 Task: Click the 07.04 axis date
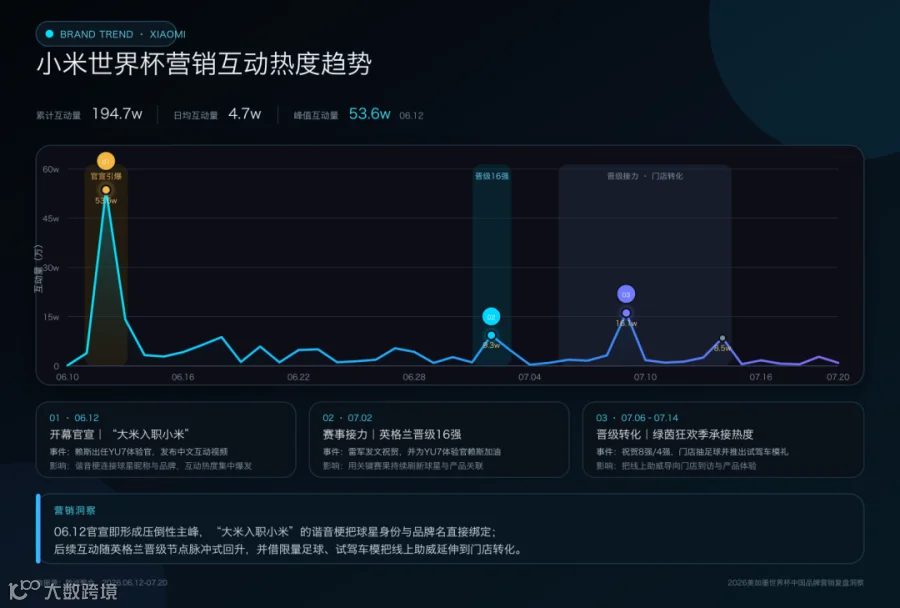(x=529, y=377)
